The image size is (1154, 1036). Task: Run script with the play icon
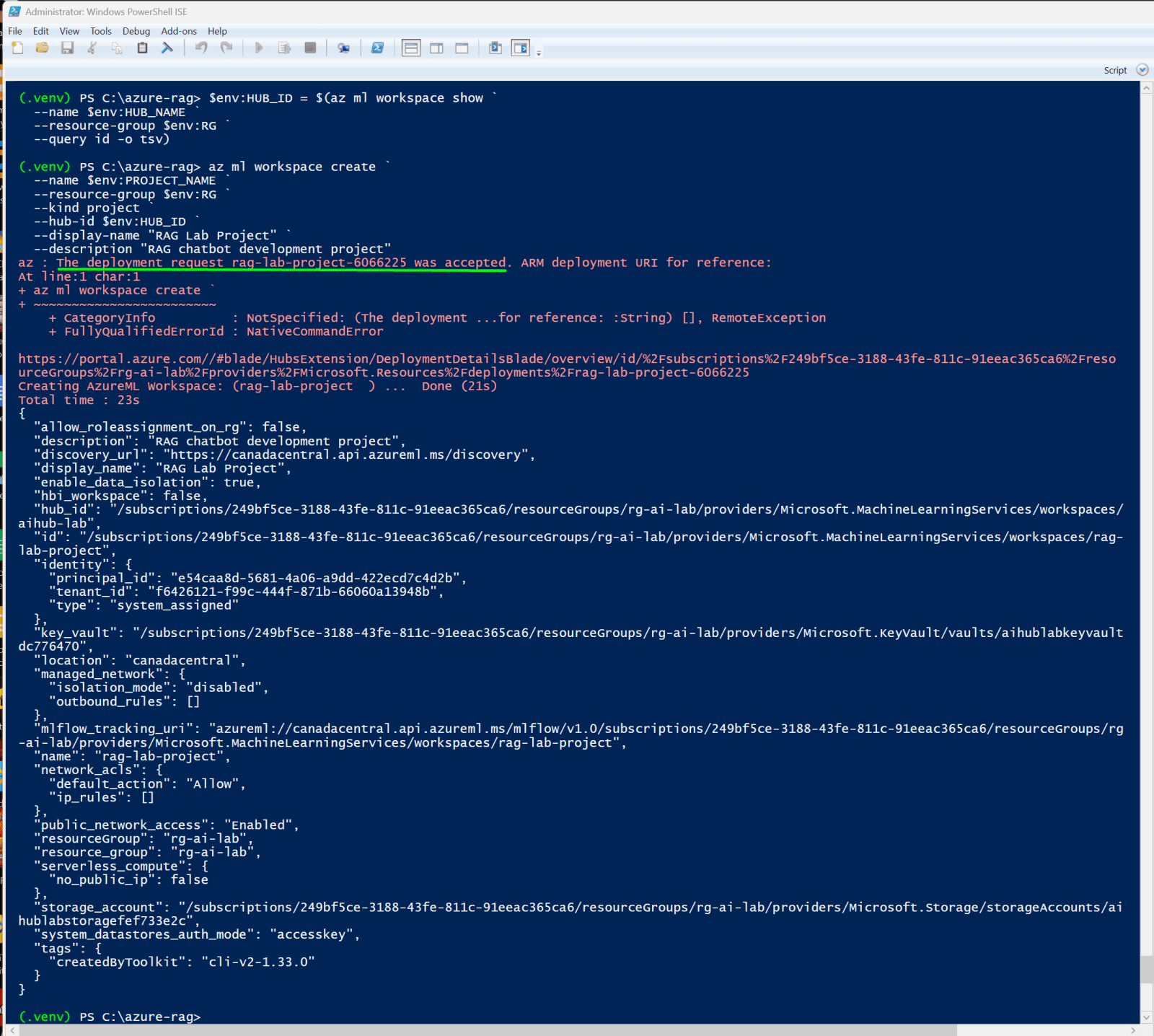click(259, 48)
